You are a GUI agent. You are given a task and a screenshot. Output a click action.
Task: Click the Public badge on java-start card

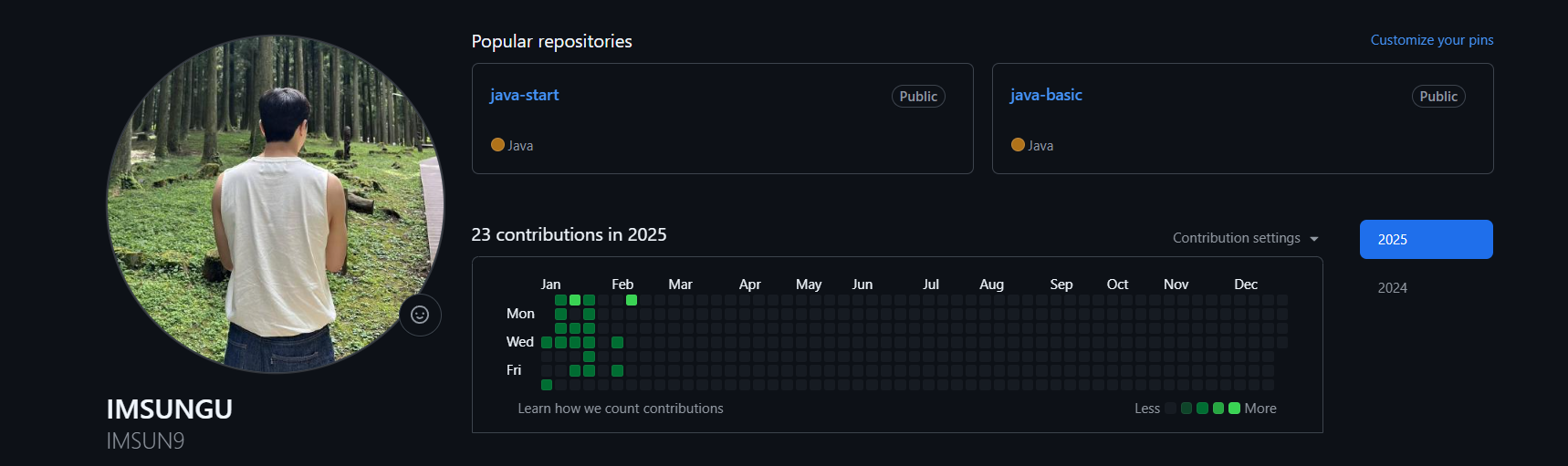[918, 97]
